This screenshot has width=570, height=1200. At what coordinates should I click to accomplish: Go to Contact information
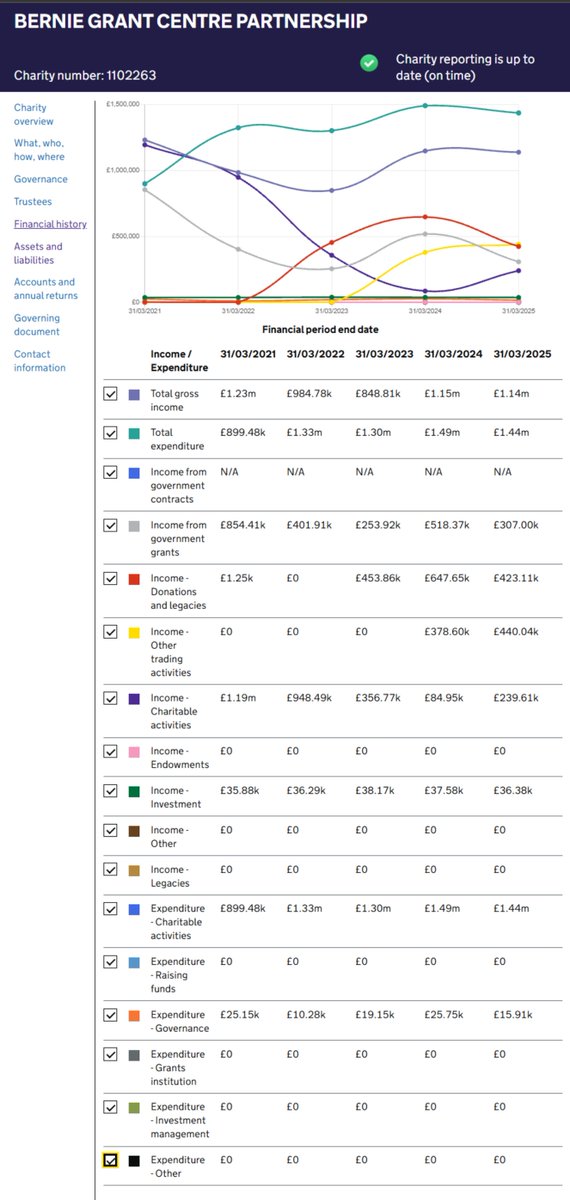coord(40,361)
